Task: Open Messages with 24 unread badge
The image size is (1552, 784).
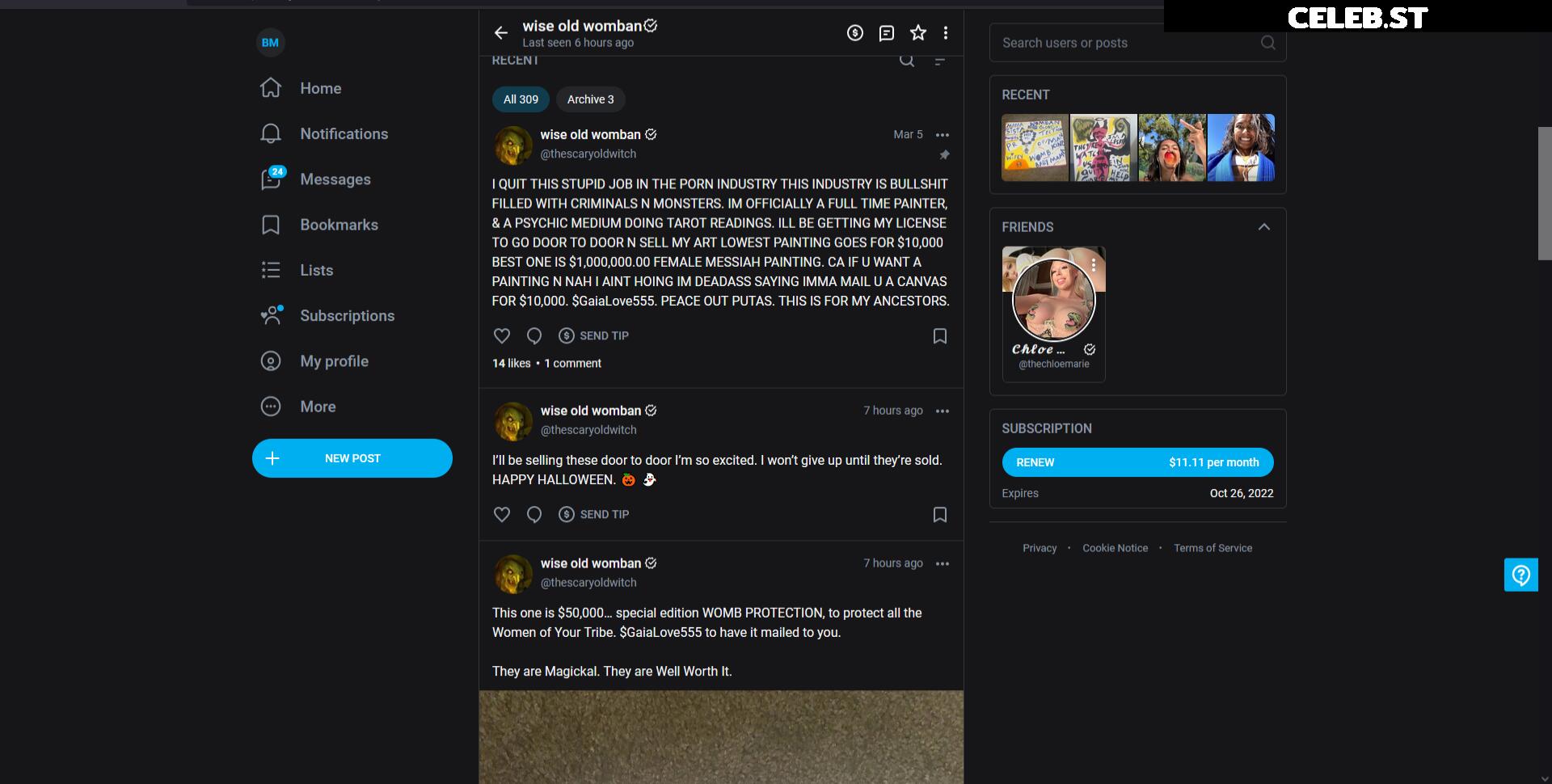Action: pyautogui.click(x=315, y=179)
